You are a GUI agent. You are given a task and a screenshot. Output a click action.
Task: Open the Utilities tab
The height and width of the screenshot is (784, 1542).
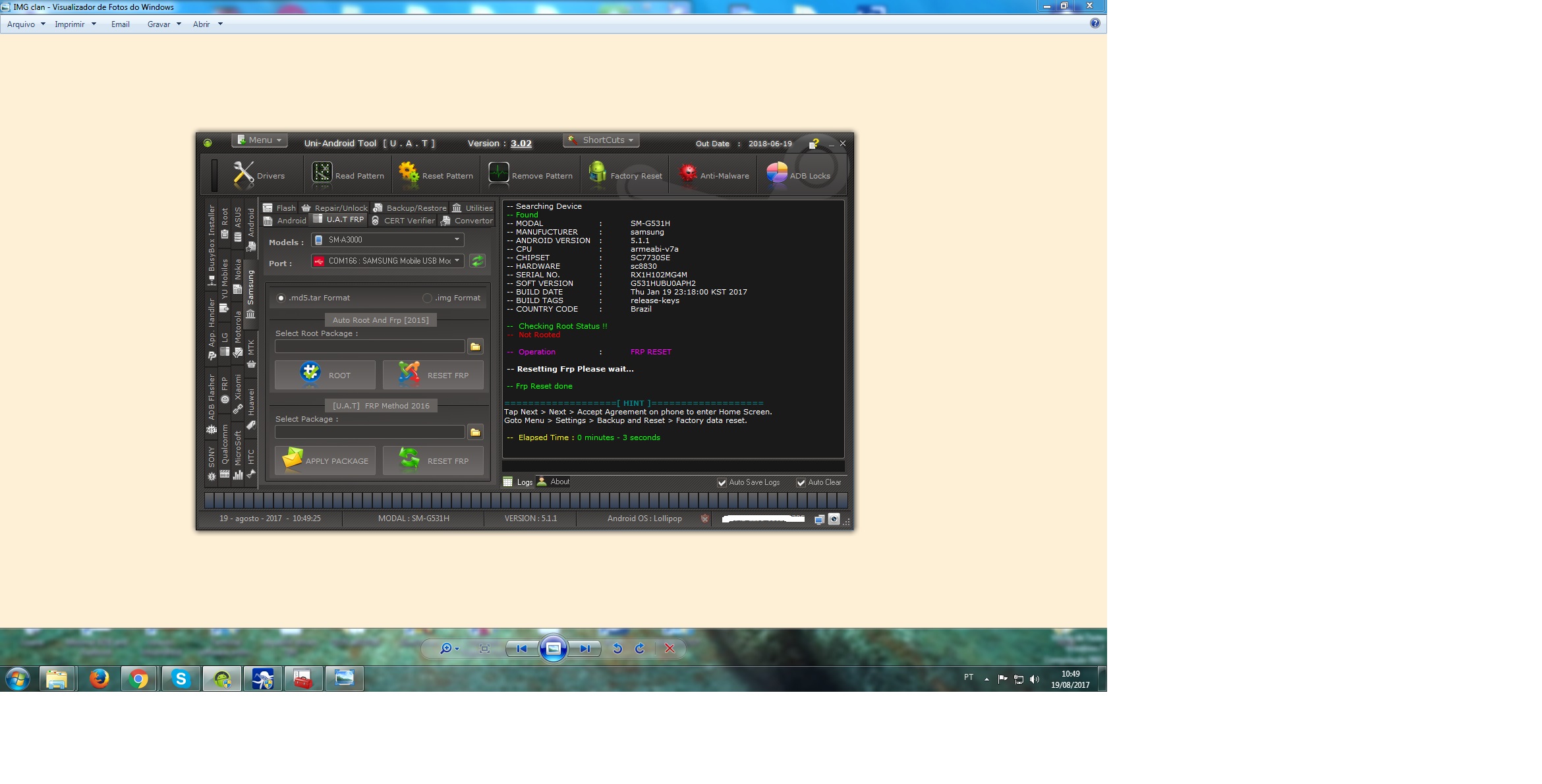(x=472, y=208)
